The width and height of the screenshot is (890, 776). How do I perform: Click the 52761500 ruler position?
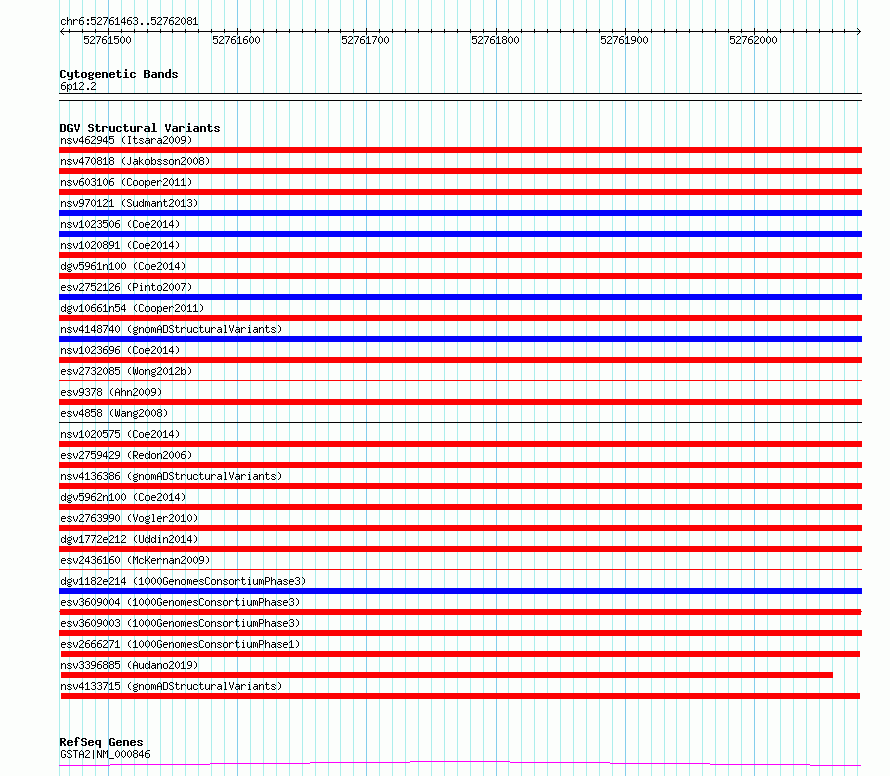coord(107,40)
